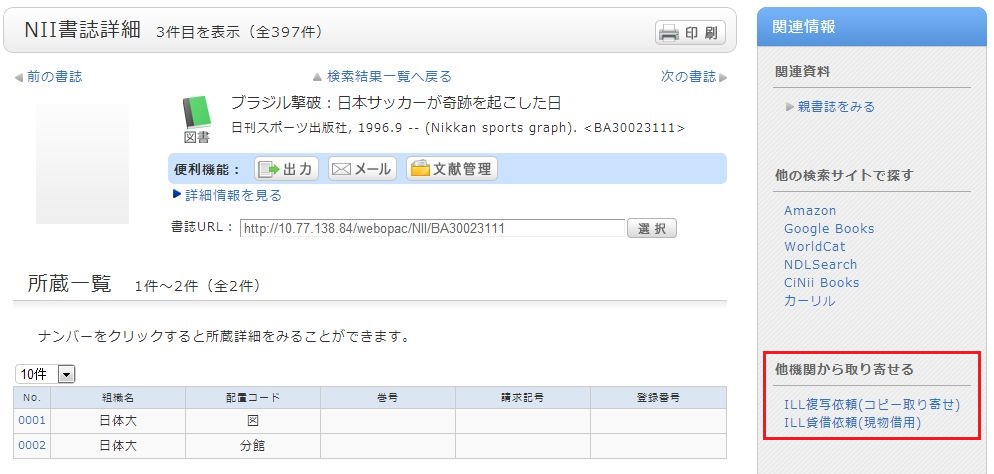This screenshot has height=474, width=994.
Task: Open the 10件 results-per-page dropdown
Action: point(46,374)
